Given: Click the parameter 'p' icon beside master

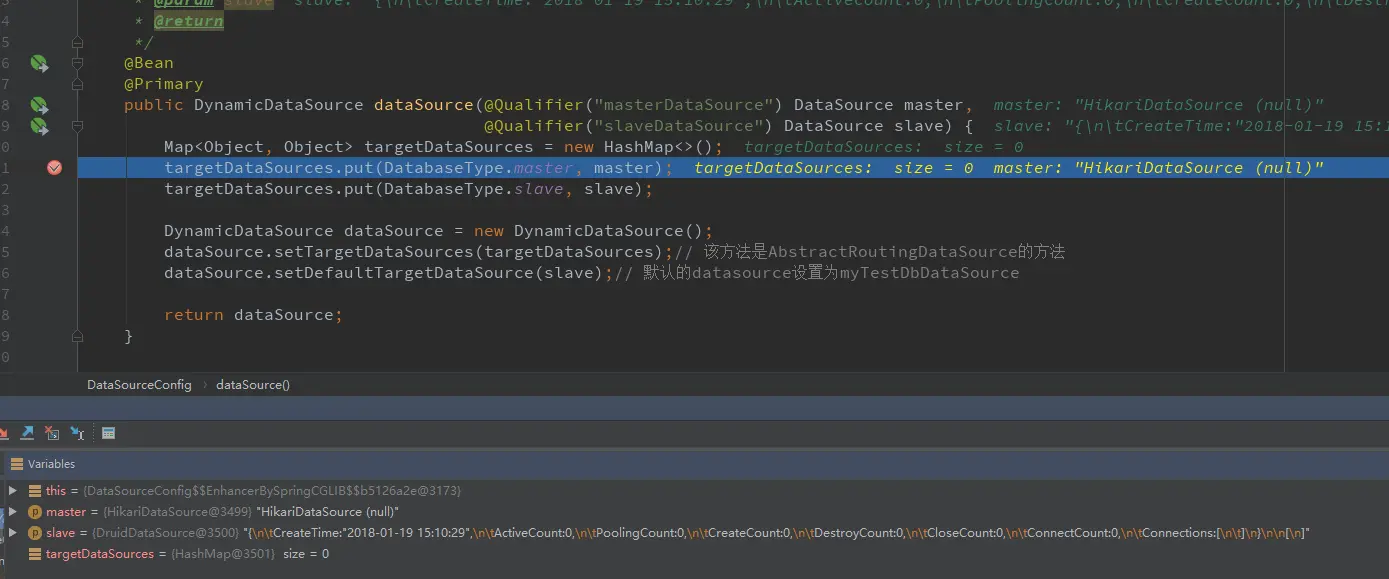Looking at the screenshot, I should coord(35,512).
